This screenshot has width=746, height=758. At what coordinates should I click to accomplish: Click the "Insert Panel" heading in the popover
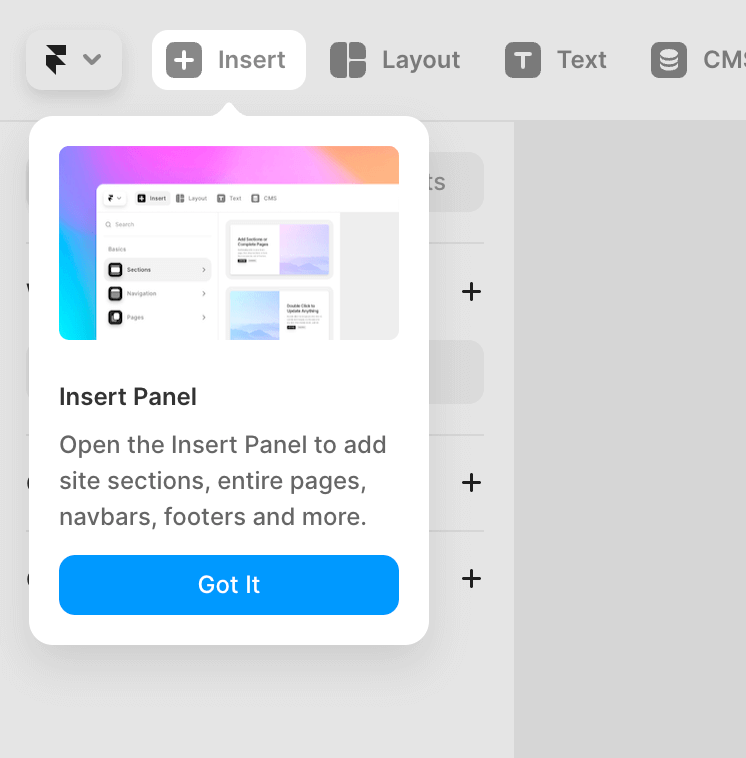pyautogui.click(x=128, y=397)
